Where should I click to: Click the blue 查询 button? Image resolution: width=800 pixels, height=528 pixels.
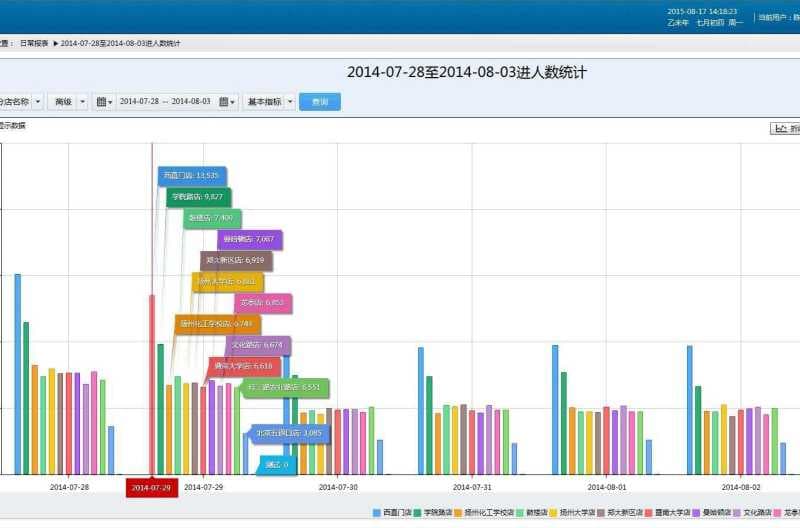[x=320, y=102]
